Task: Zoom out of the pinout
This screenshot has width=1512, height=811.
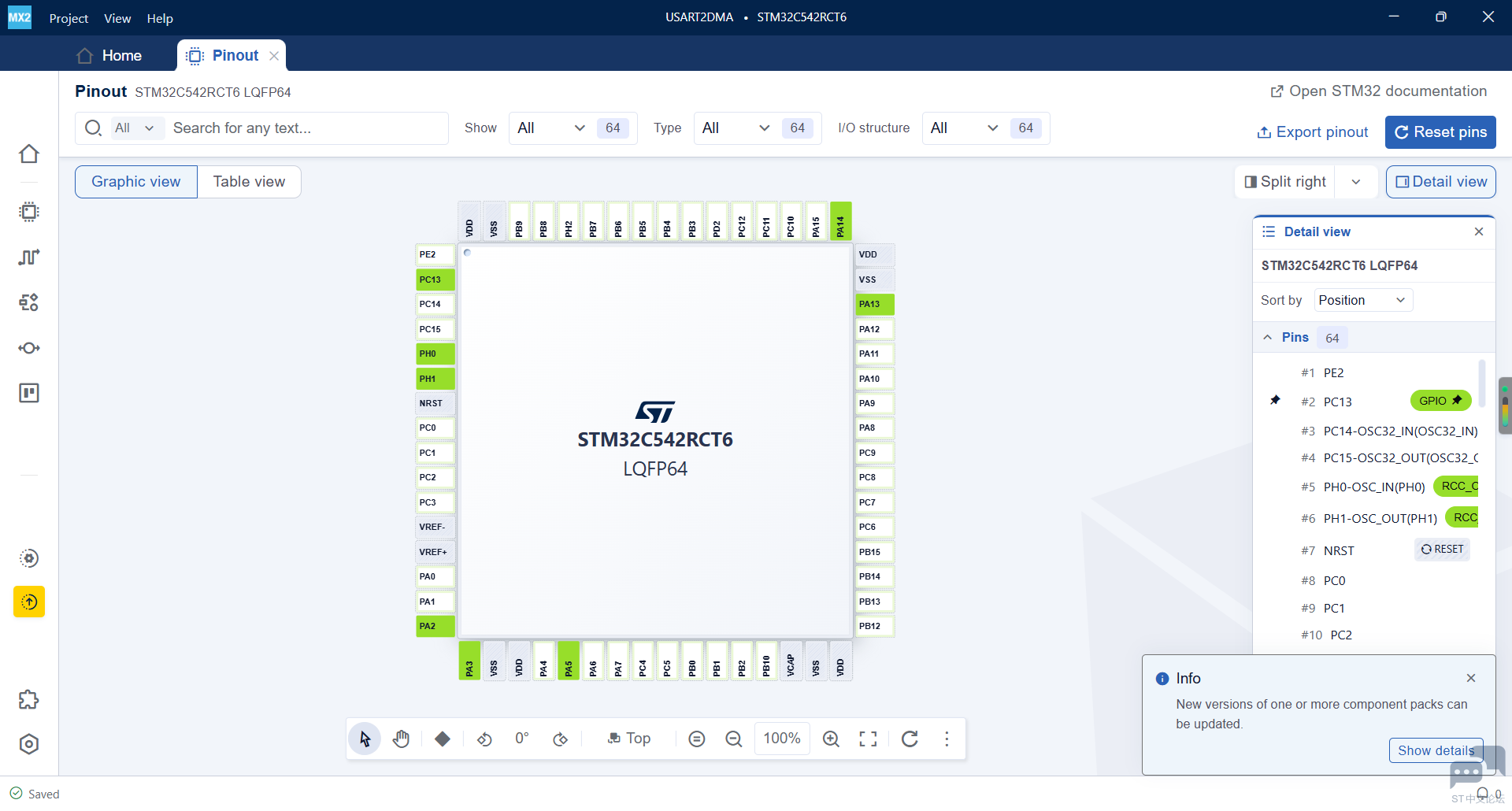Action: click(x=734, y=739)
